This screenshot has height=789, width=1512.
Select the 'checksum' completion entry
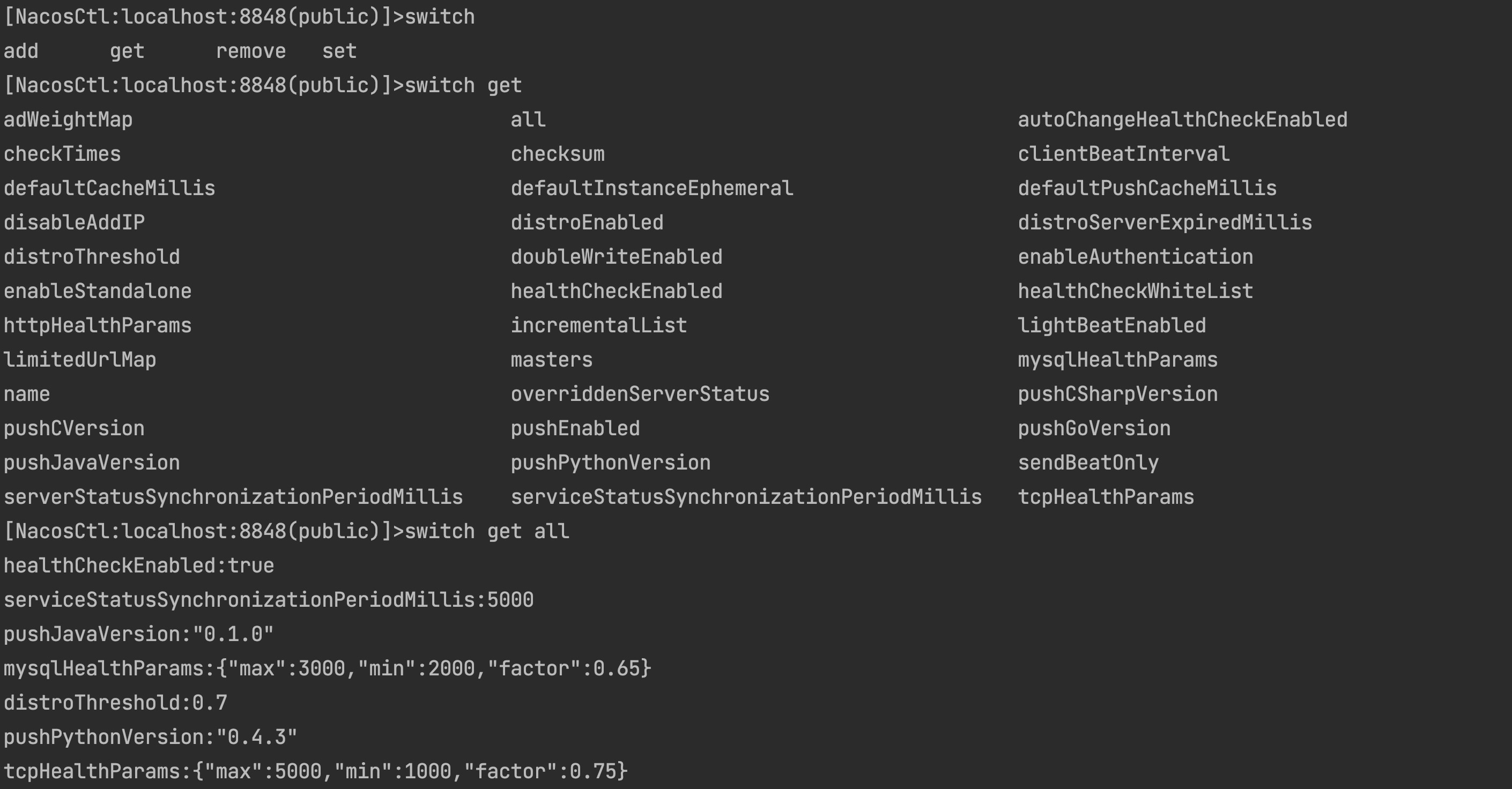557,154
